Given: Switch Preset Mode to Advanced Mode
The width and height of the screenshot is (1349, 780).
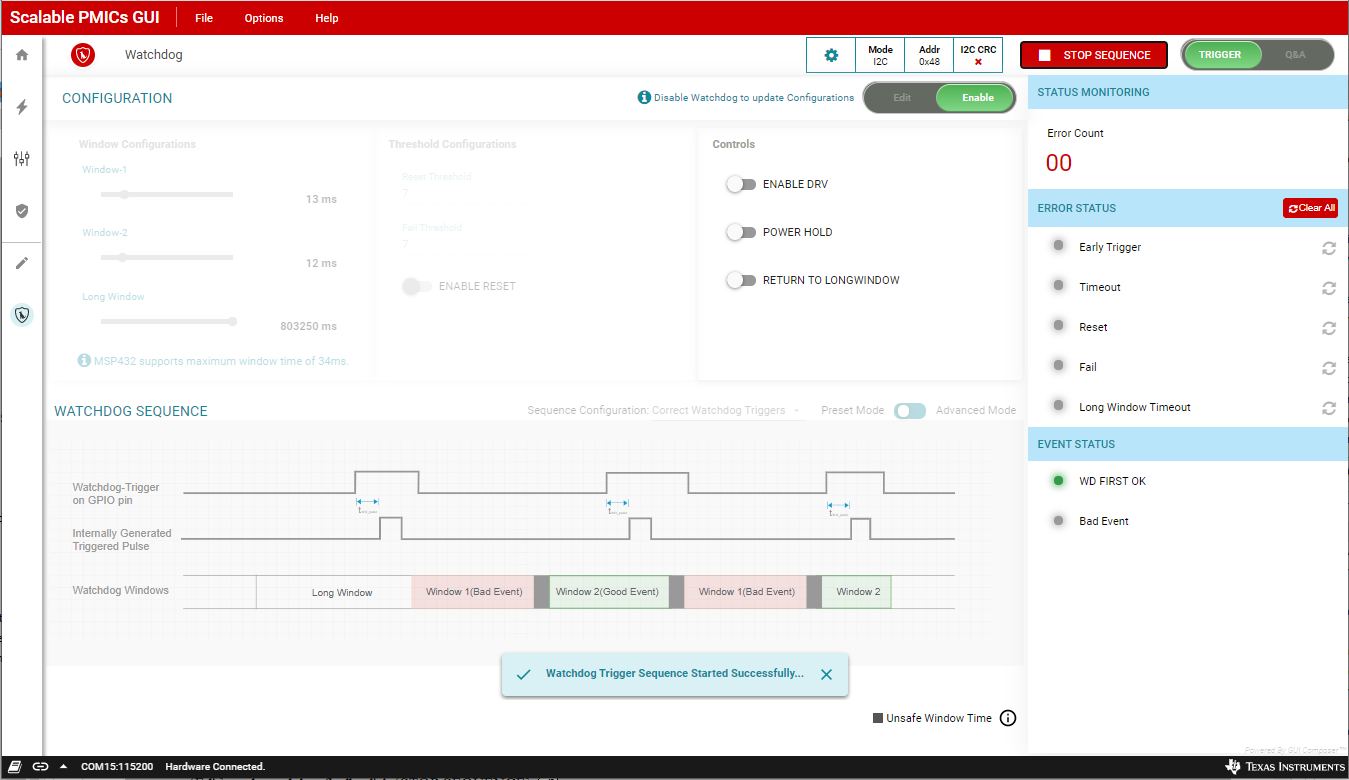Looking at the screenshot, I should [909, 411].
